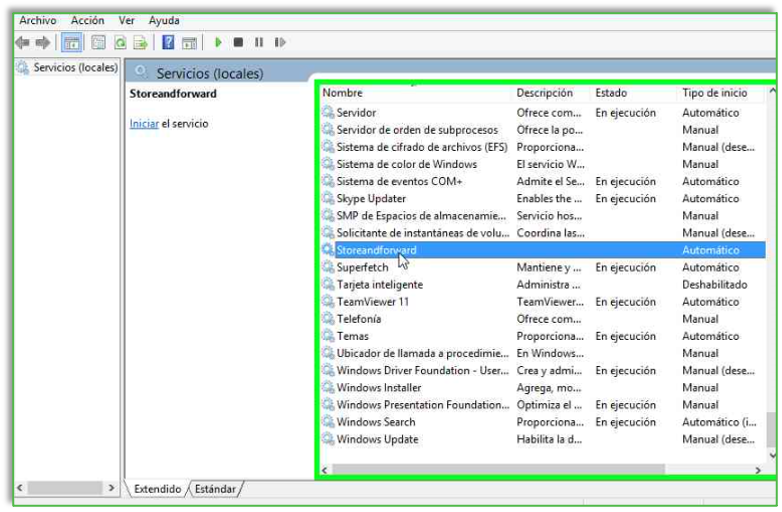Switch to the Estándar tab
The height and width of the screenshot is (512, 782).
215,489
